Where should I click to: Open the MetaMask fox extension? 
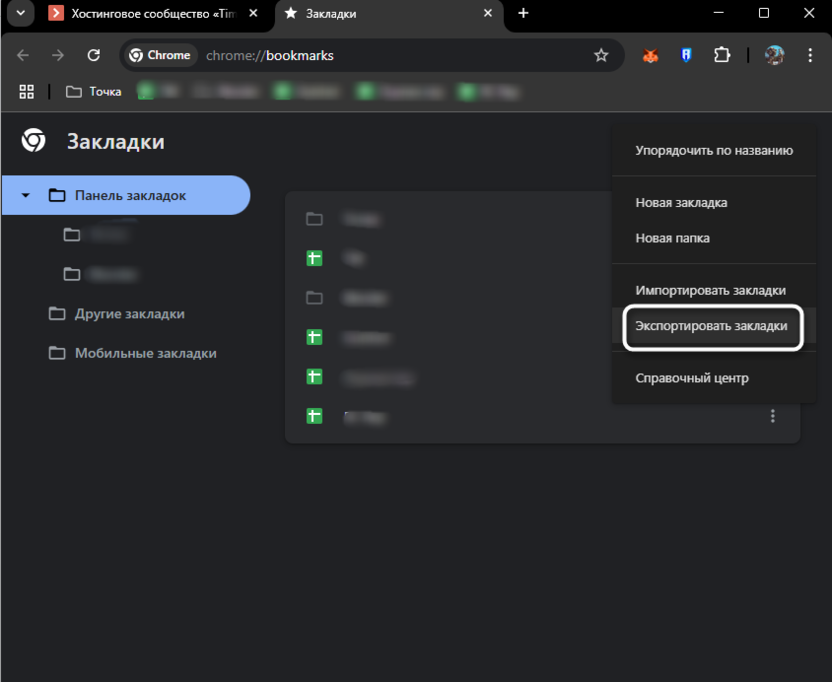pyautogui.click(x=651, y=55)
